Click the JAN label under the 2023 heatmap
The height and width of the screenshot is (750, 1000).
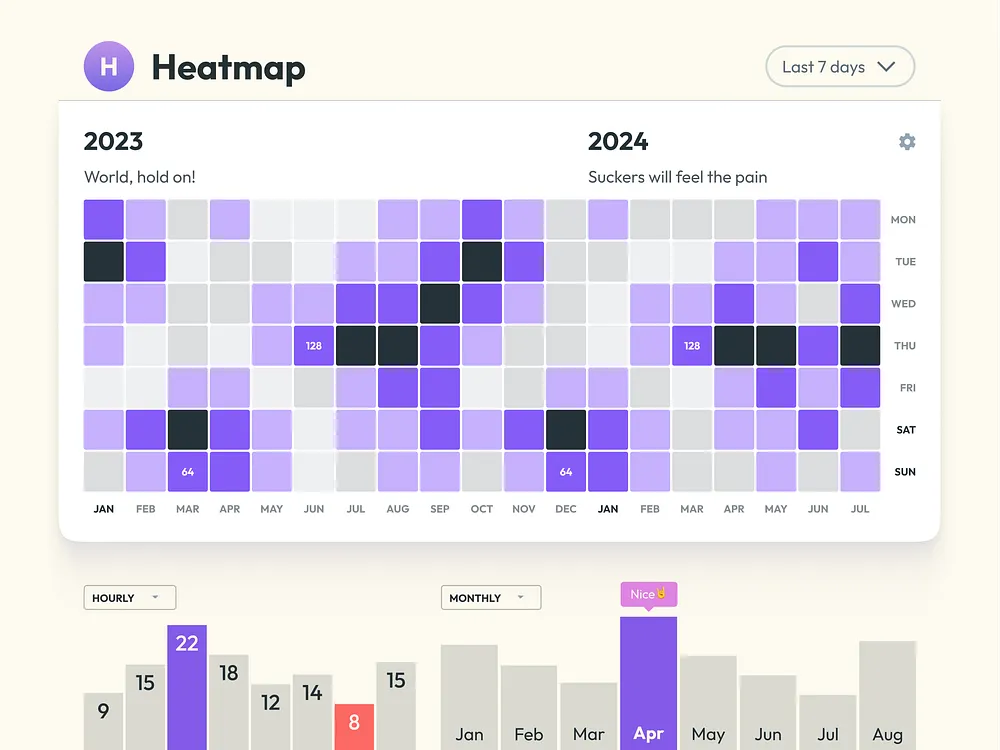click(x=103, y=508)
